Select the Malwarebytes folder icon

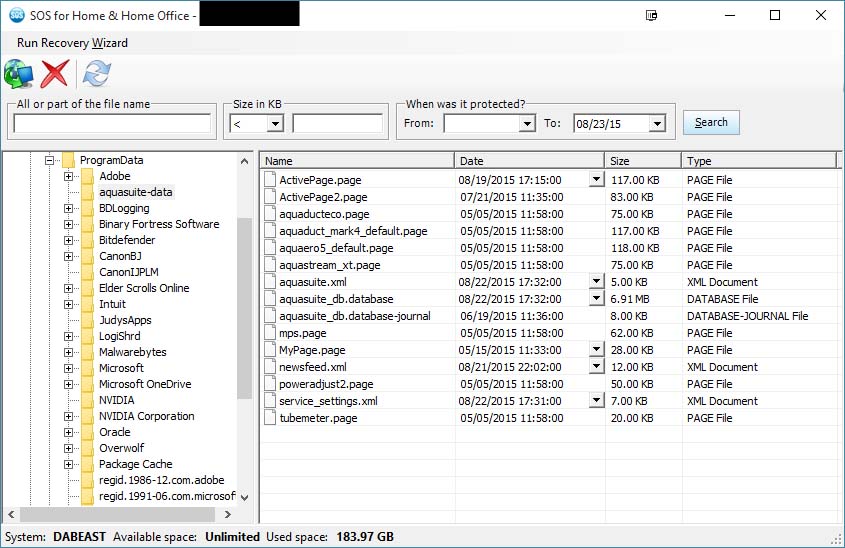(86, 352)
